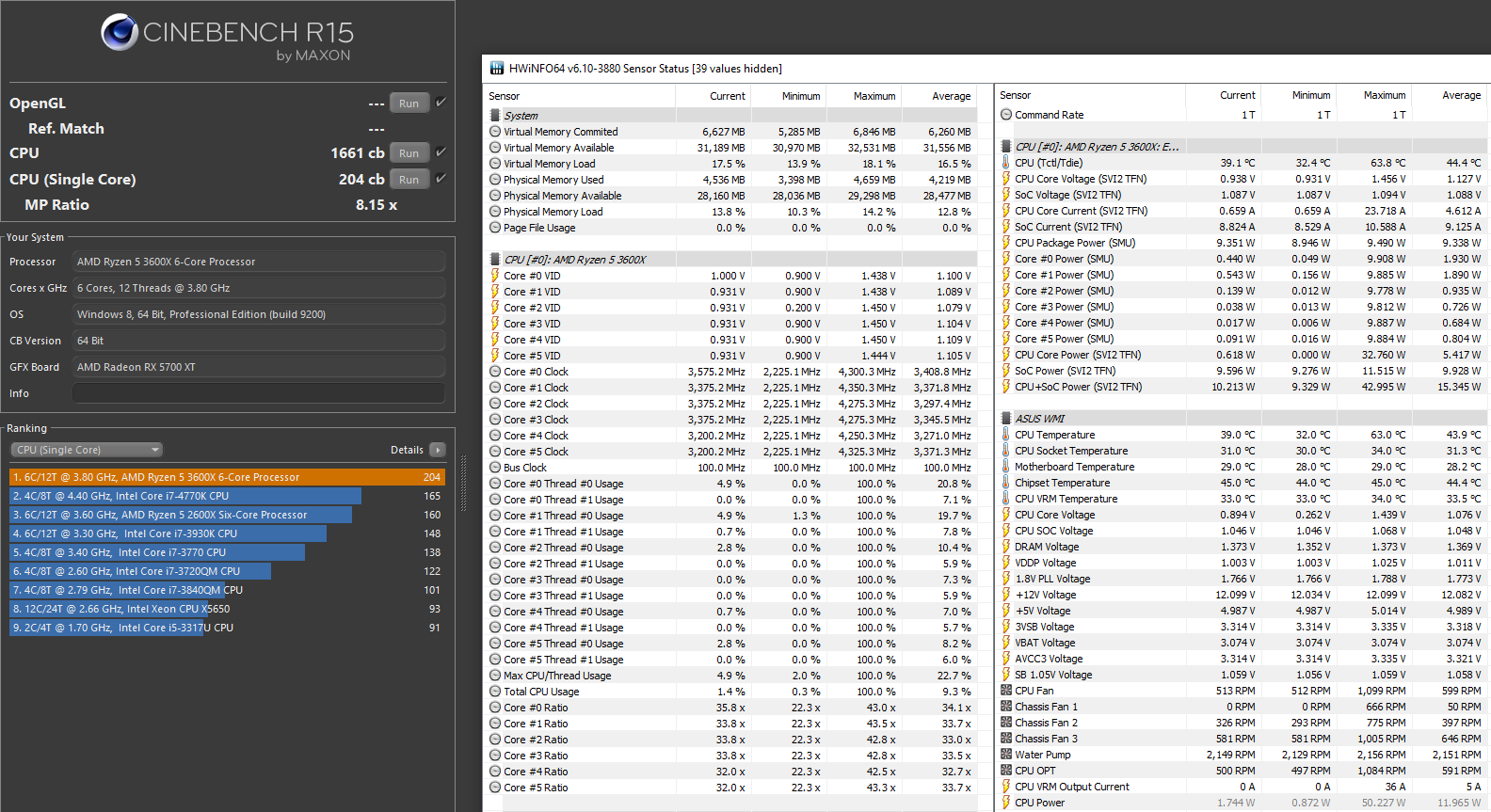Click CPU VRM Output Current icon

pos(1006,787)
